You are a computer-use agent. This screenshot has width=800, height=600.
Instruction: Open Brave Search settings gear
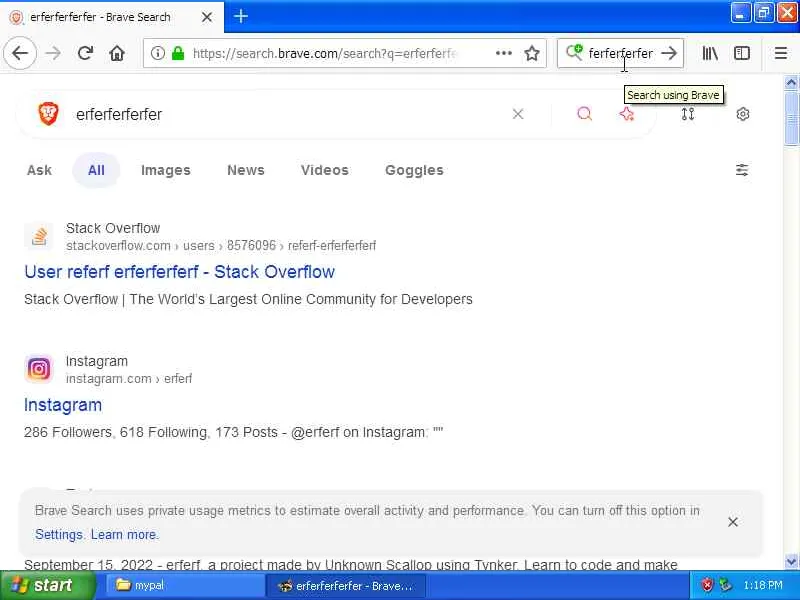(743, 114)
